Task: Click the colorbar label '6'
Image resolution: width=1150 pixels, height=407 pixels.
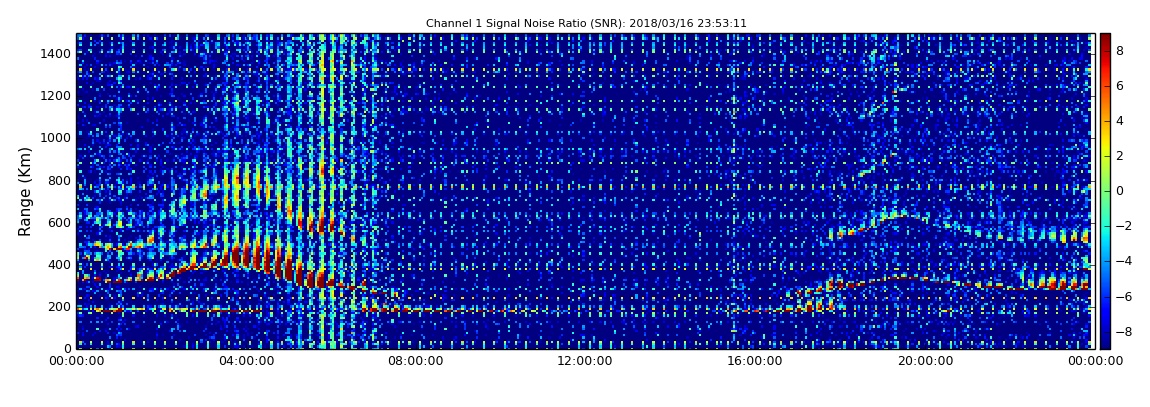Action: [1119, 86]
